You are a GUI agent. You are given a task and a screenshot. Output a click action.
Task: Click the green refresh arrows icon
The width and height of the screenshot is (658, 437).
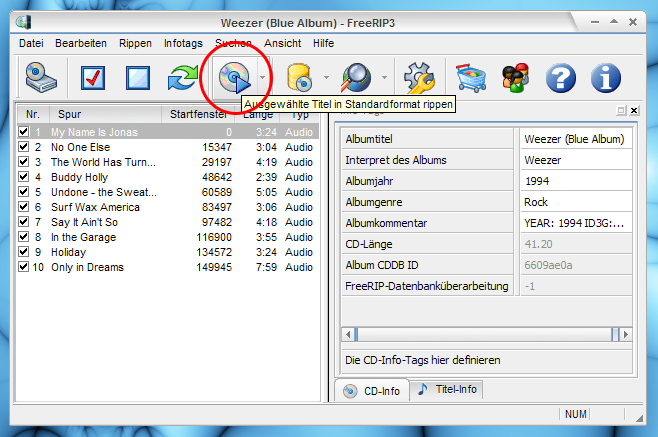(183, 78)
